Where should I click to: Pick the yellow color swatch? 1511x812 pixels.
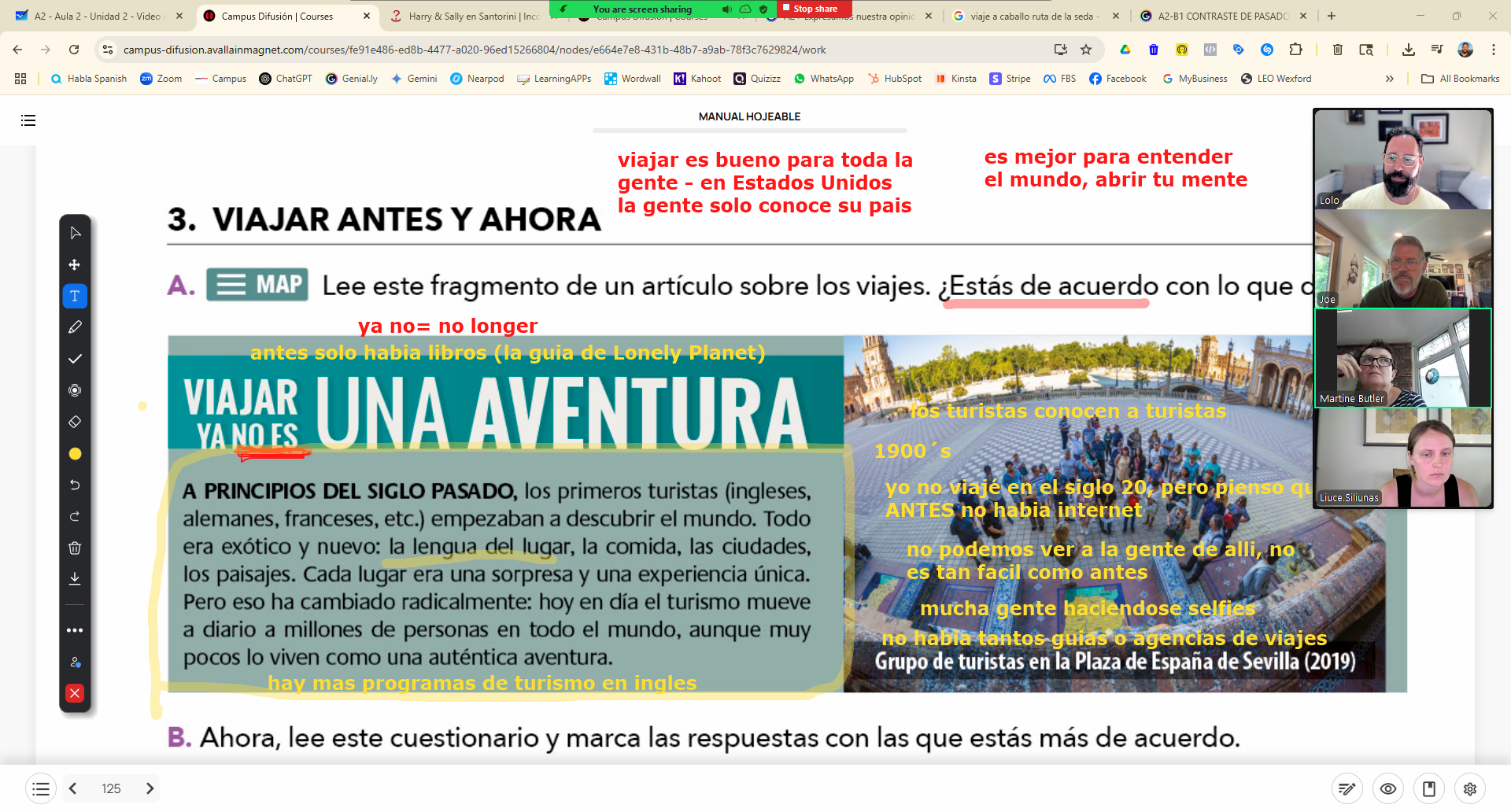75,453
